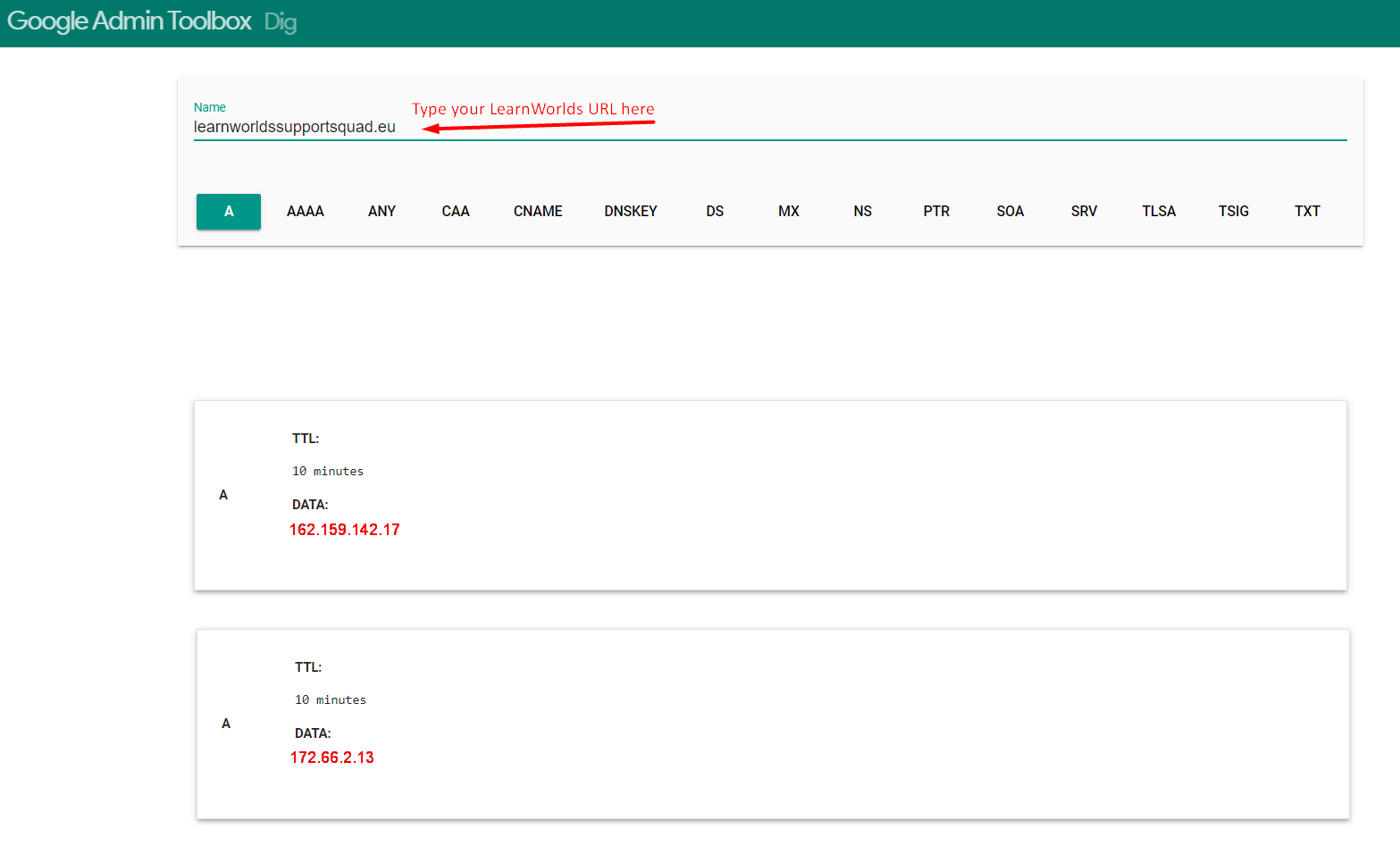Select the CAA record type

point(456,212)
